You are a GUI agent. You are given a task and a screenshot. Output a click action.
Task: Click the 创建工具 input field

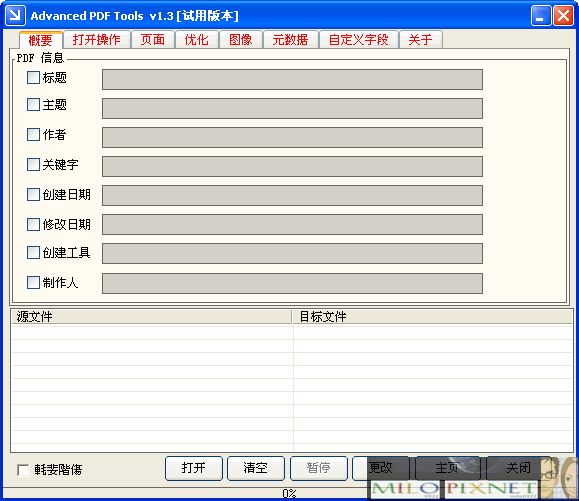click(292, 253)
